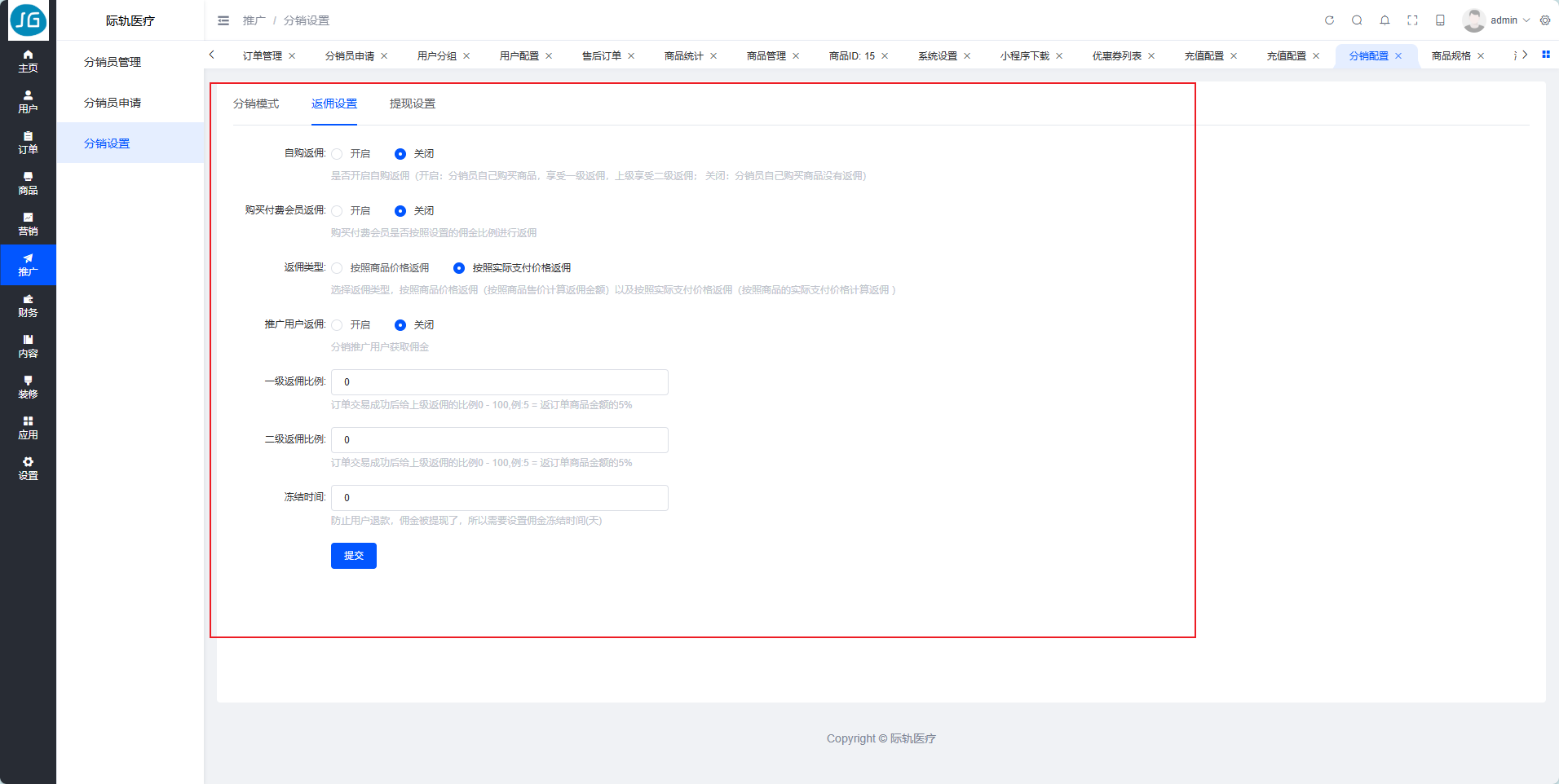This screenshot has height=784, width=1559.
Task: Open the 营销 marketing section in sidebar
Action: [28, 224]
